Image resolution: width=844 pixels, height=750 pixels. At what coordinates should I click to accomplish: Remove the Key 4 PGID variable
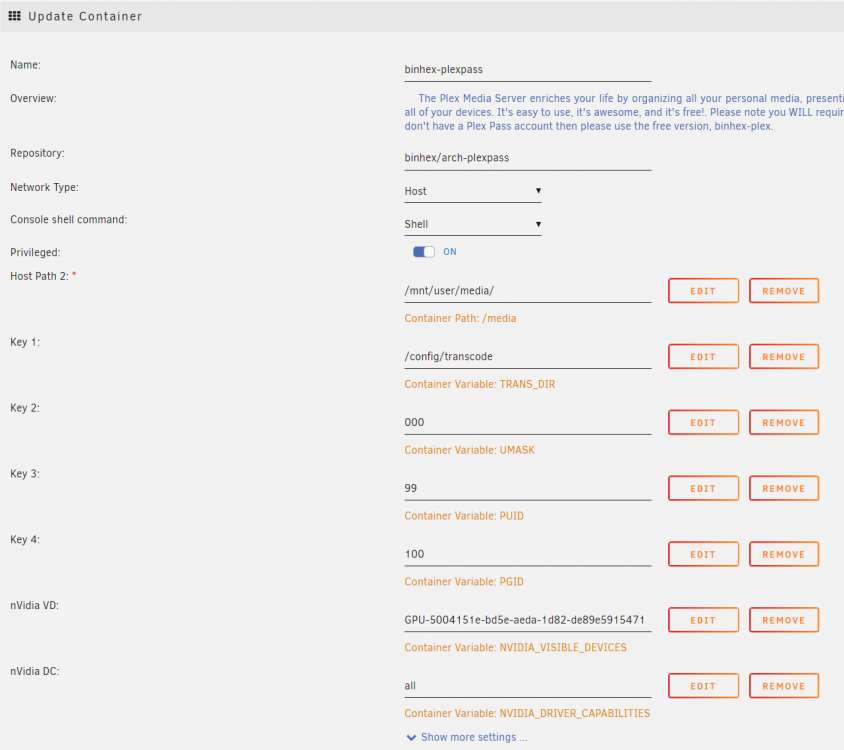click(784, 554)
